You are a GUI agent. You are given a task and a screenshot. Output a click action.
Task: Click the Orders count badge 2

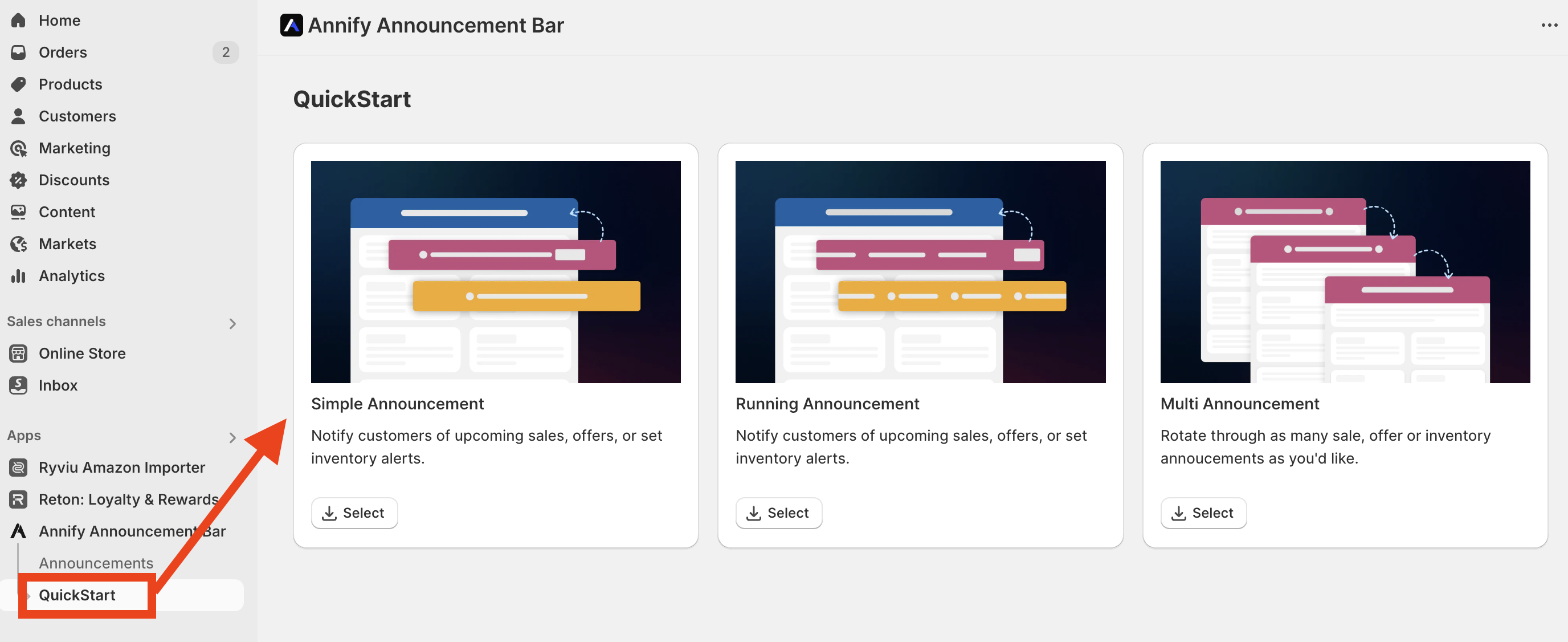[226, 52]
